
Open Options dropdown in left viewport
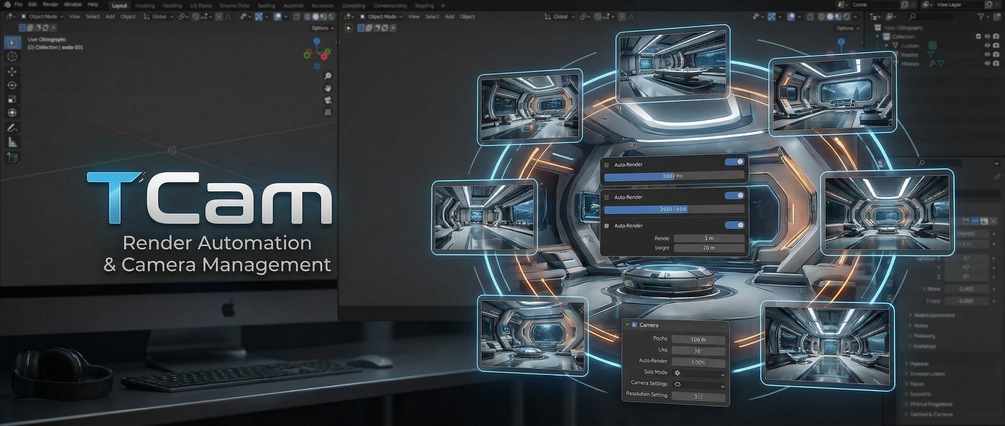(x=322, y=28)
